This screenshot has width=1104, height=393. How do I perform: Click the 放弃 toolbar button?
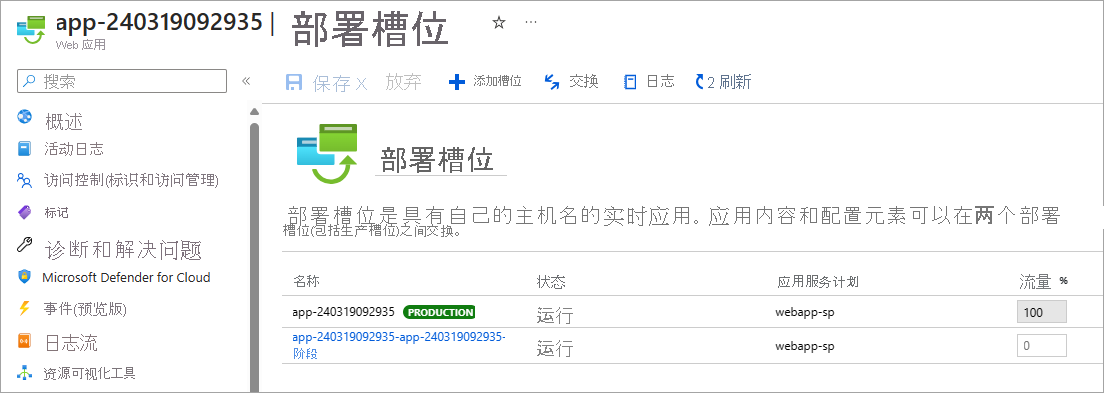tap(403, 82)
